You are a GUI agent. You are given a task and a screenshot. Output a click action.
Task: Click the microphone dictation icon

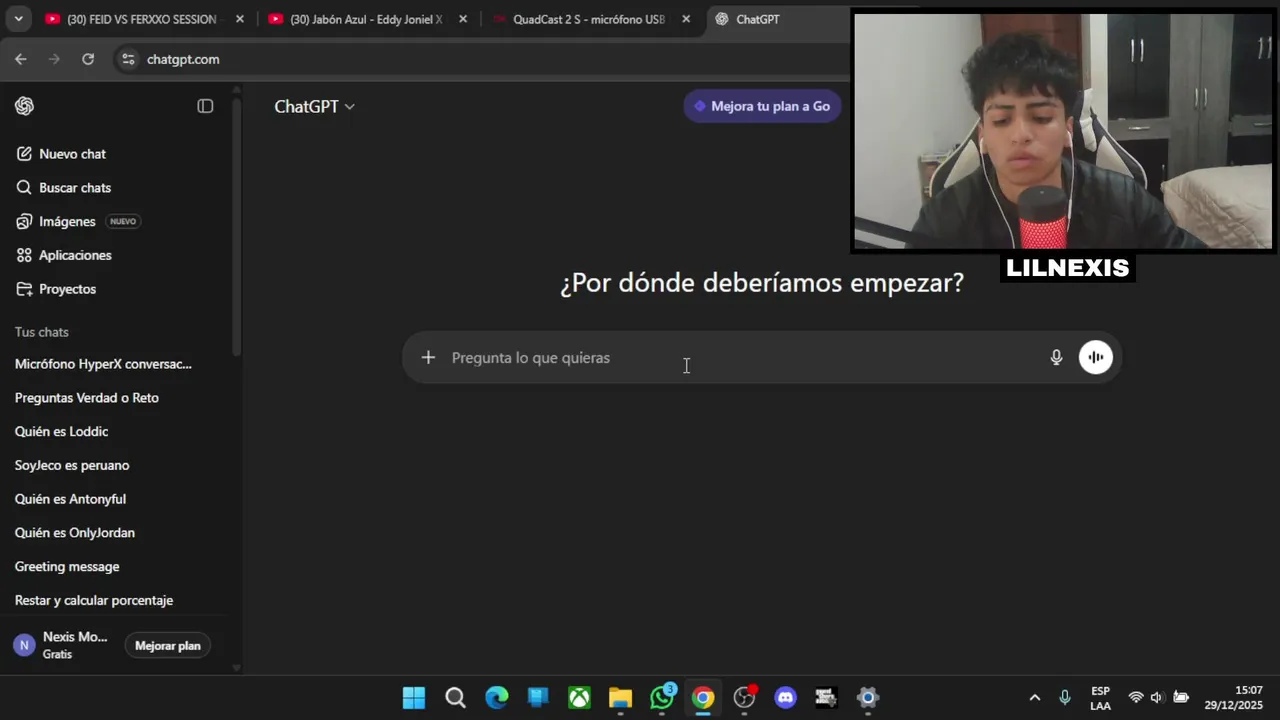[1056, 357]
